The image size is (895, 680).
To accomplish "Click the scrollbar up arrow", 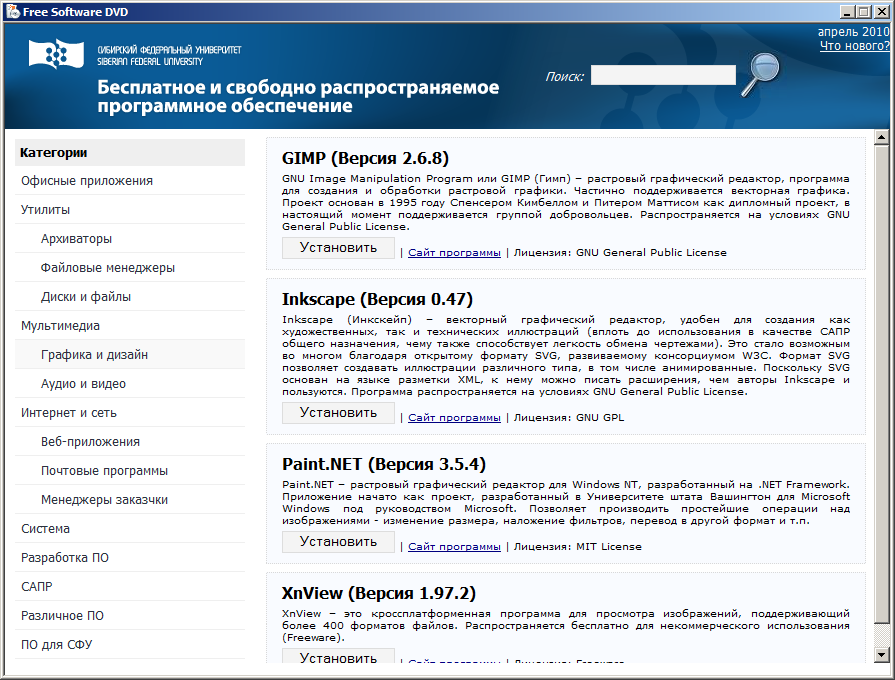I will [881, 137].
